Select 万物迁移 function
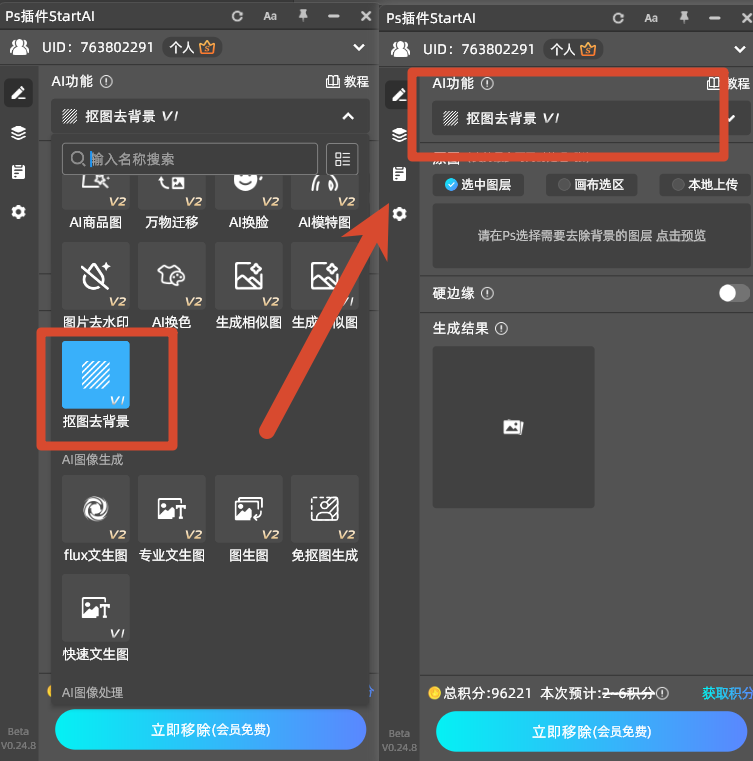This screenshot has height=761, width=753. coord(172,203)
